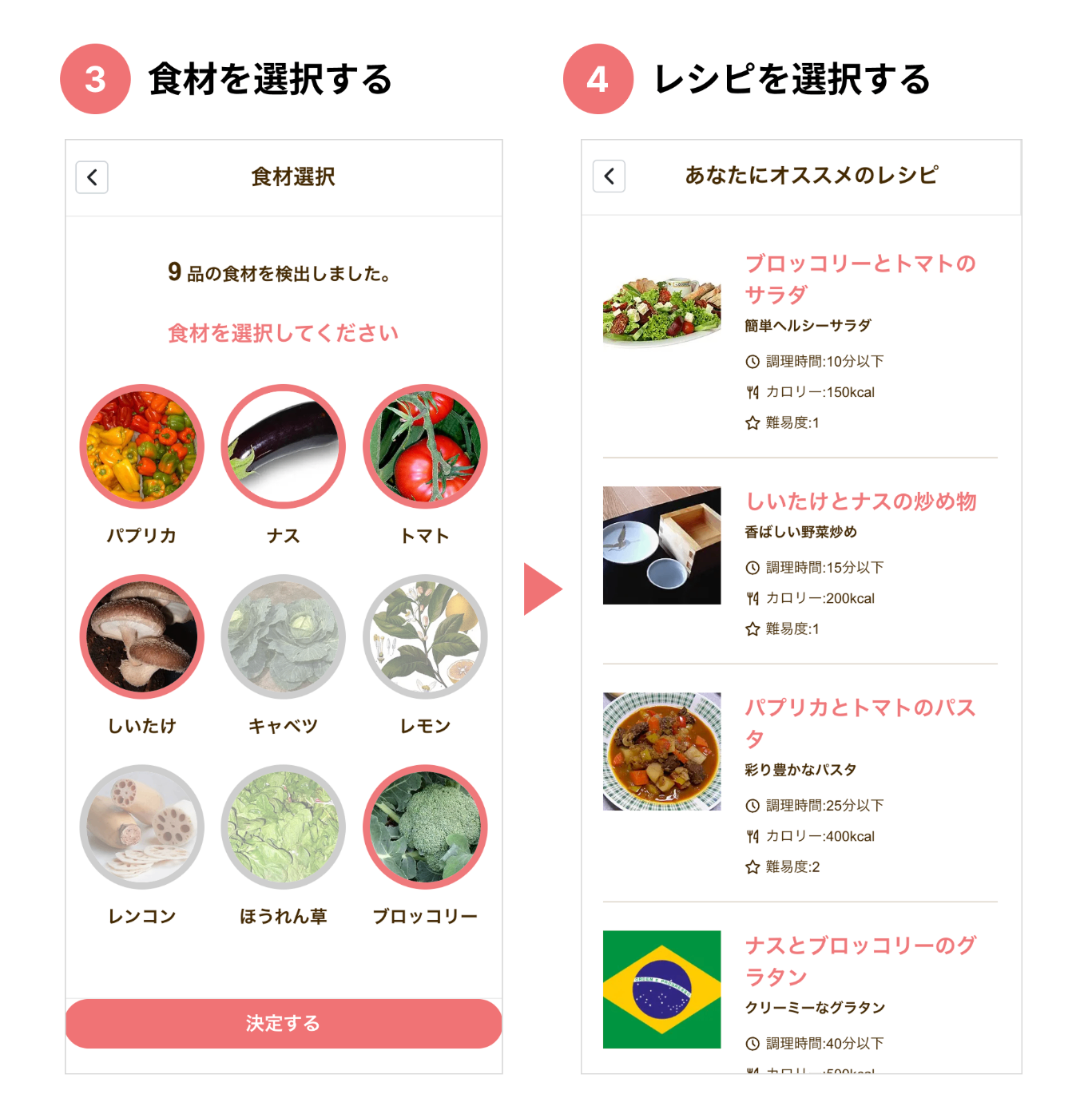Go back from the 食材選択 screen

point(92,177)
